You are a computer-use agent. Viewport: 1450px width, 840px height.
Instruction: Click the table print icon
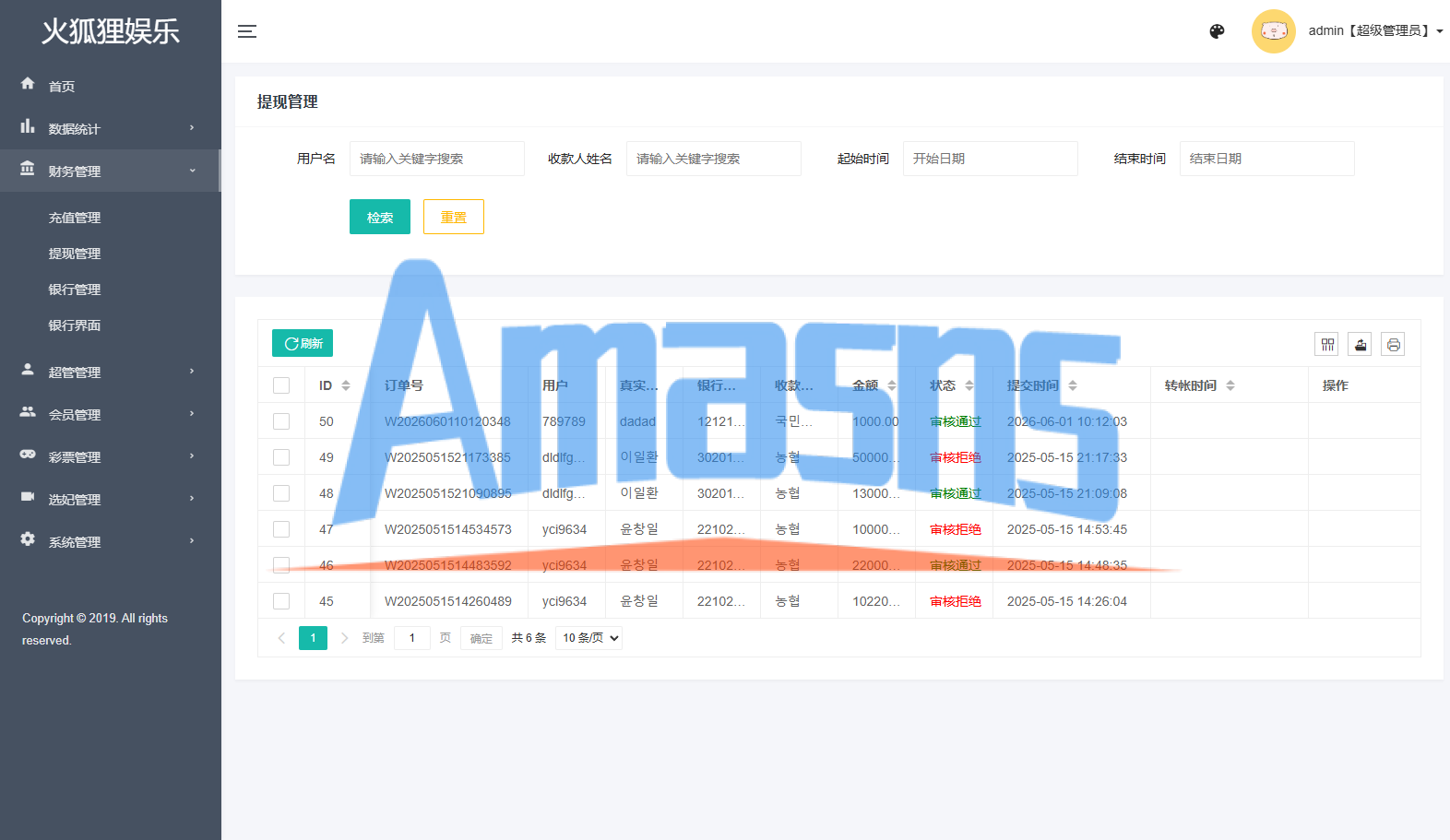[x=1393, y=345]
